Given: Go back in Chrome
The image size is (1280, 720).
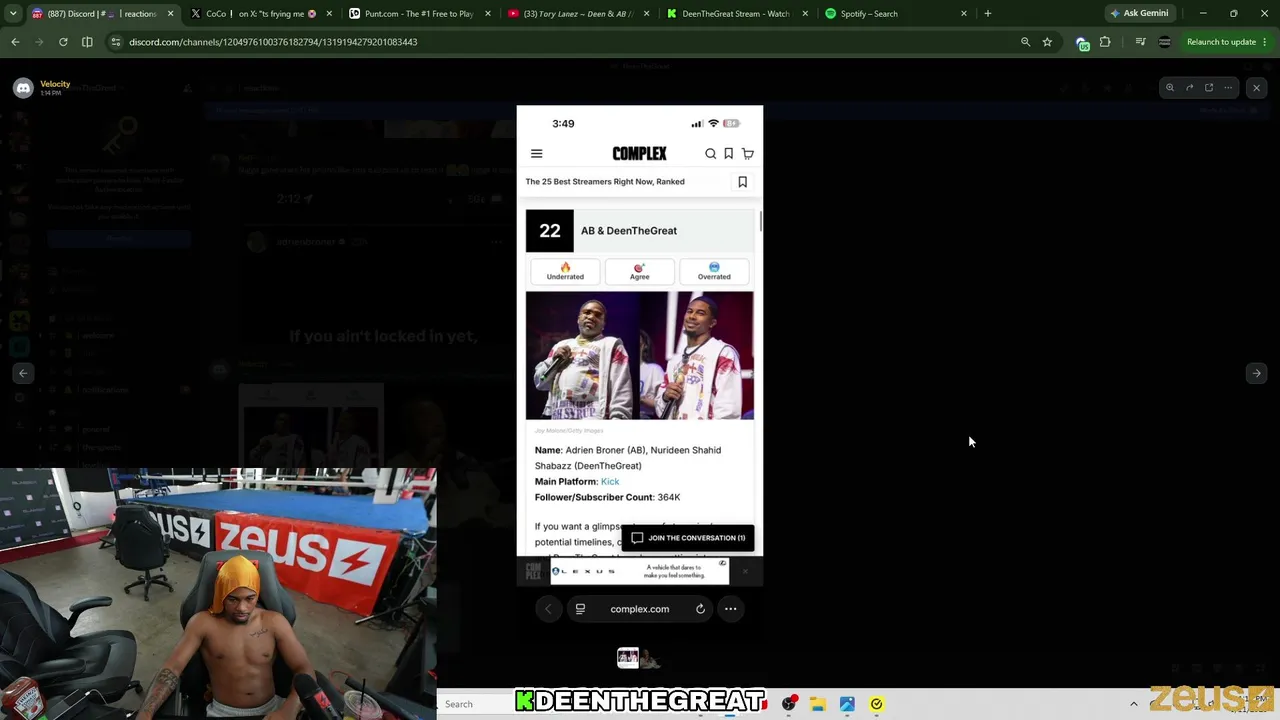Looking at the screenshot, I should point(15,42).
